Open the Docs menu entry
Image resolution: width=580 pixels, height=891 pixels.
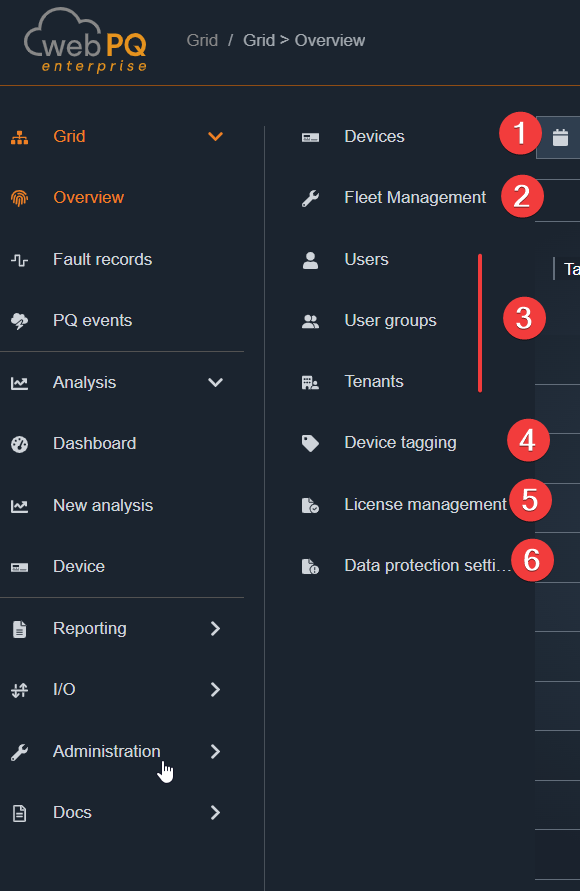(x=71, y=812)
